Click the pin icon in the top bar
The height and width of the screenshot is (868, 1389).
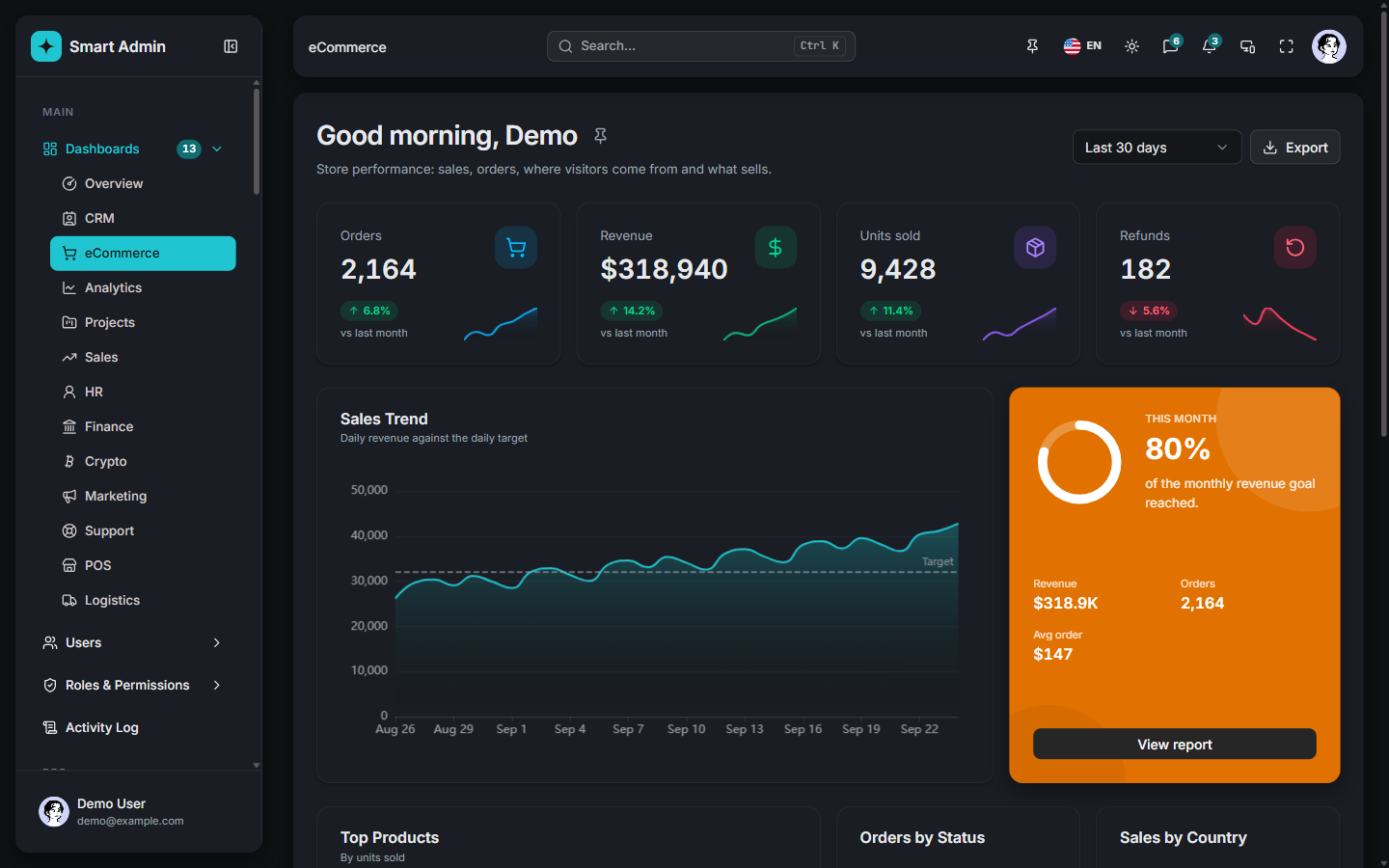pos(1032,46)
